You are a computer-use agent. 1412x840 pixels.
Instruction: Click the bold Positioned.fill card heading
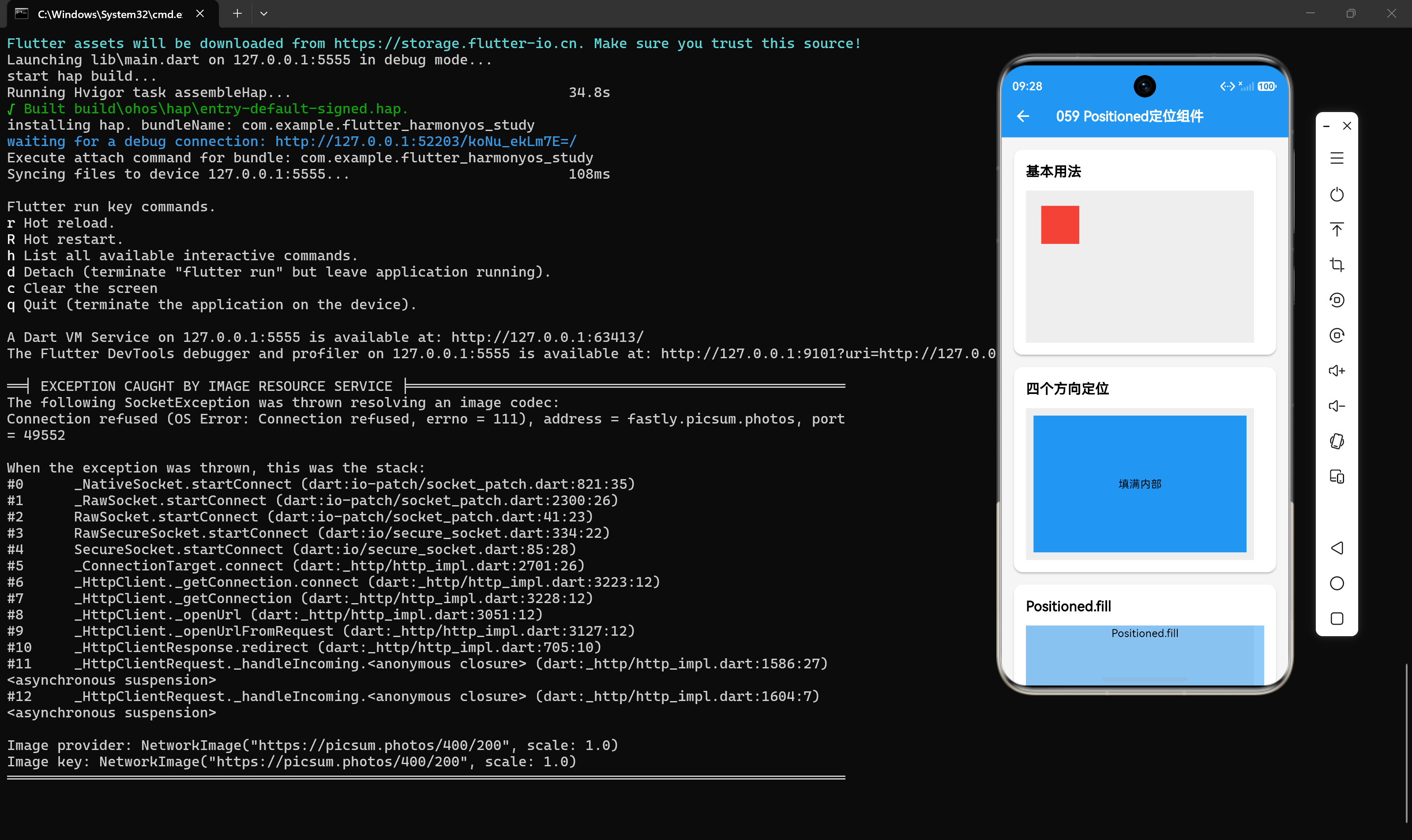coord(1068,606)
